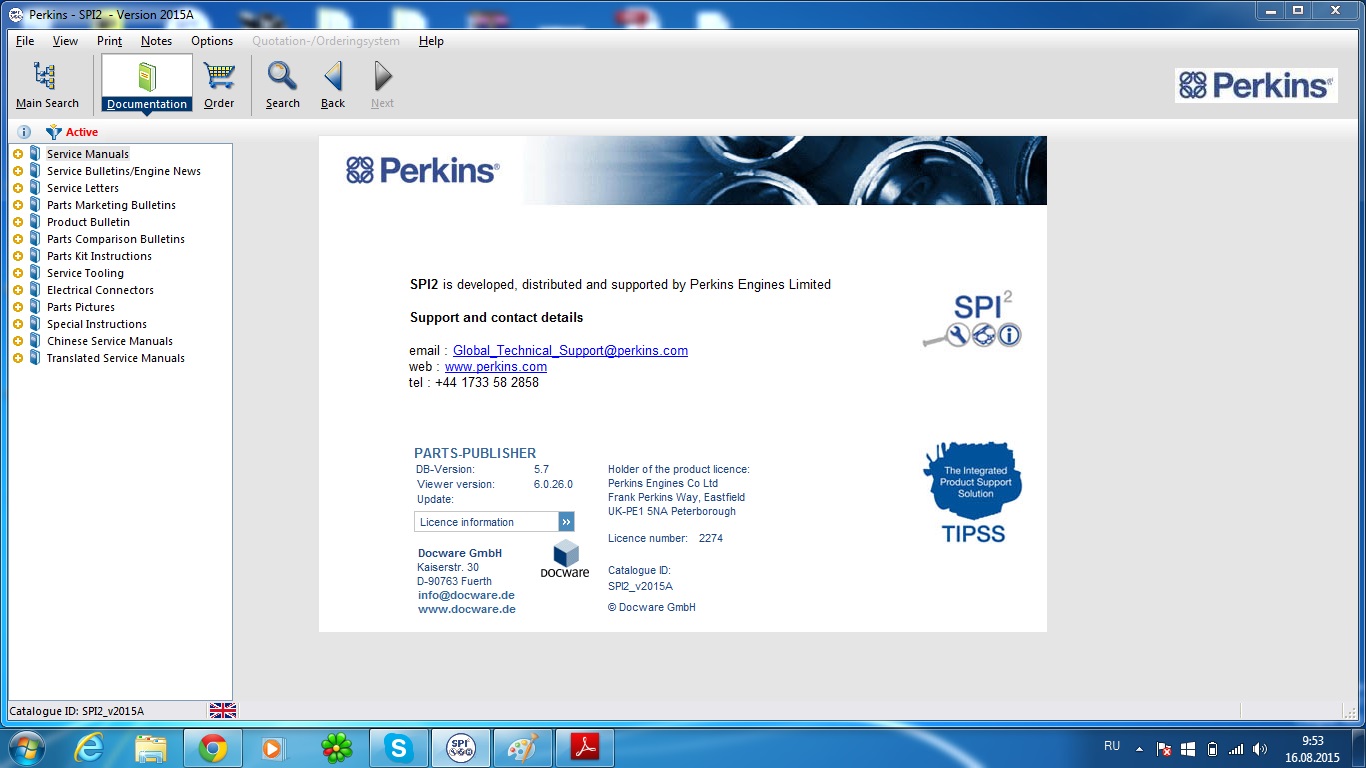1366x768 pixels.
Task: Click the book icon beside Service Tooling
Action: click(x=35, y=273)
